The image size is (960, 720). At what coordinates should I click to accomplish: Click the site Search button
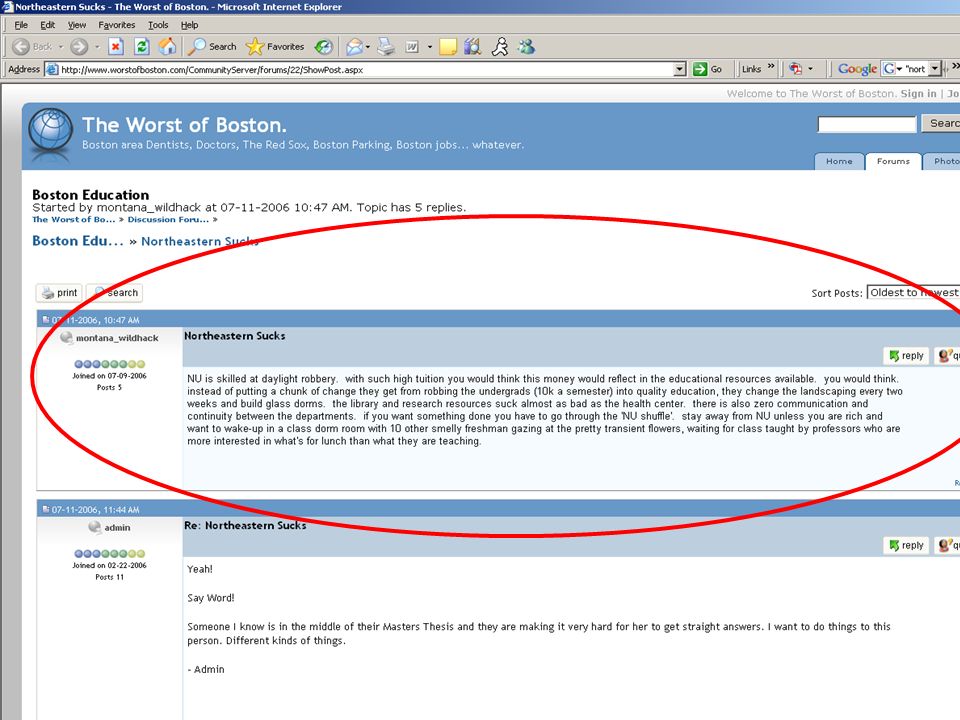point(942,124)
